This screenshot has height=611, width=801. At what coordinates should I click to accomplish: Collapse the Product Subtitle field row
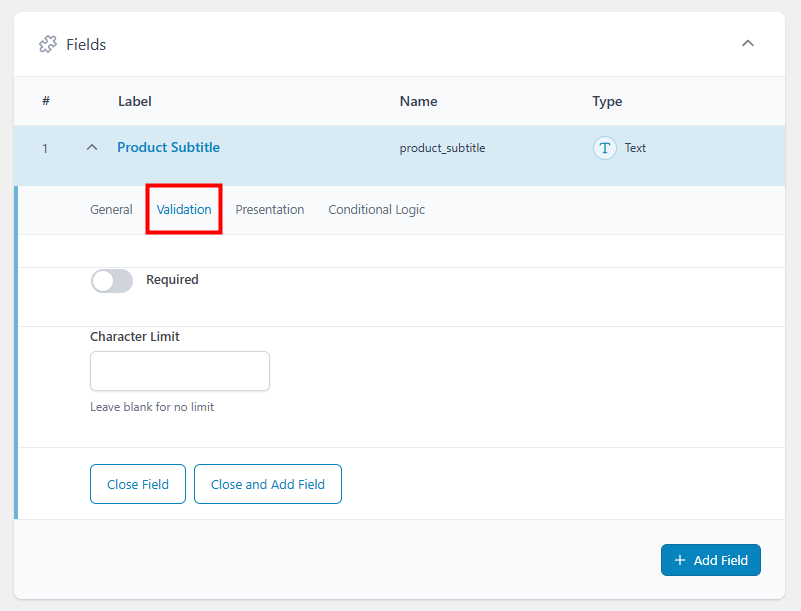(91, 146)
